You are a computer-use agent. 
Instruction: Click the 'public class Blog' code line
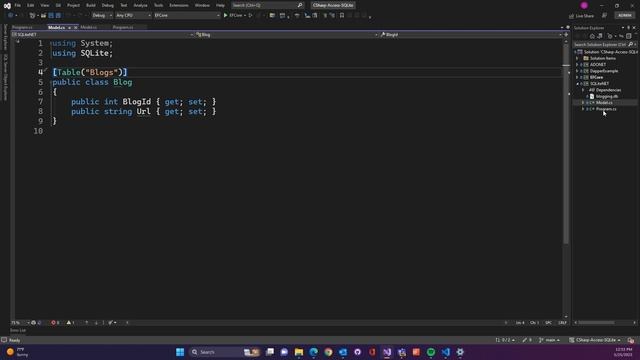(x=92, y=82)
